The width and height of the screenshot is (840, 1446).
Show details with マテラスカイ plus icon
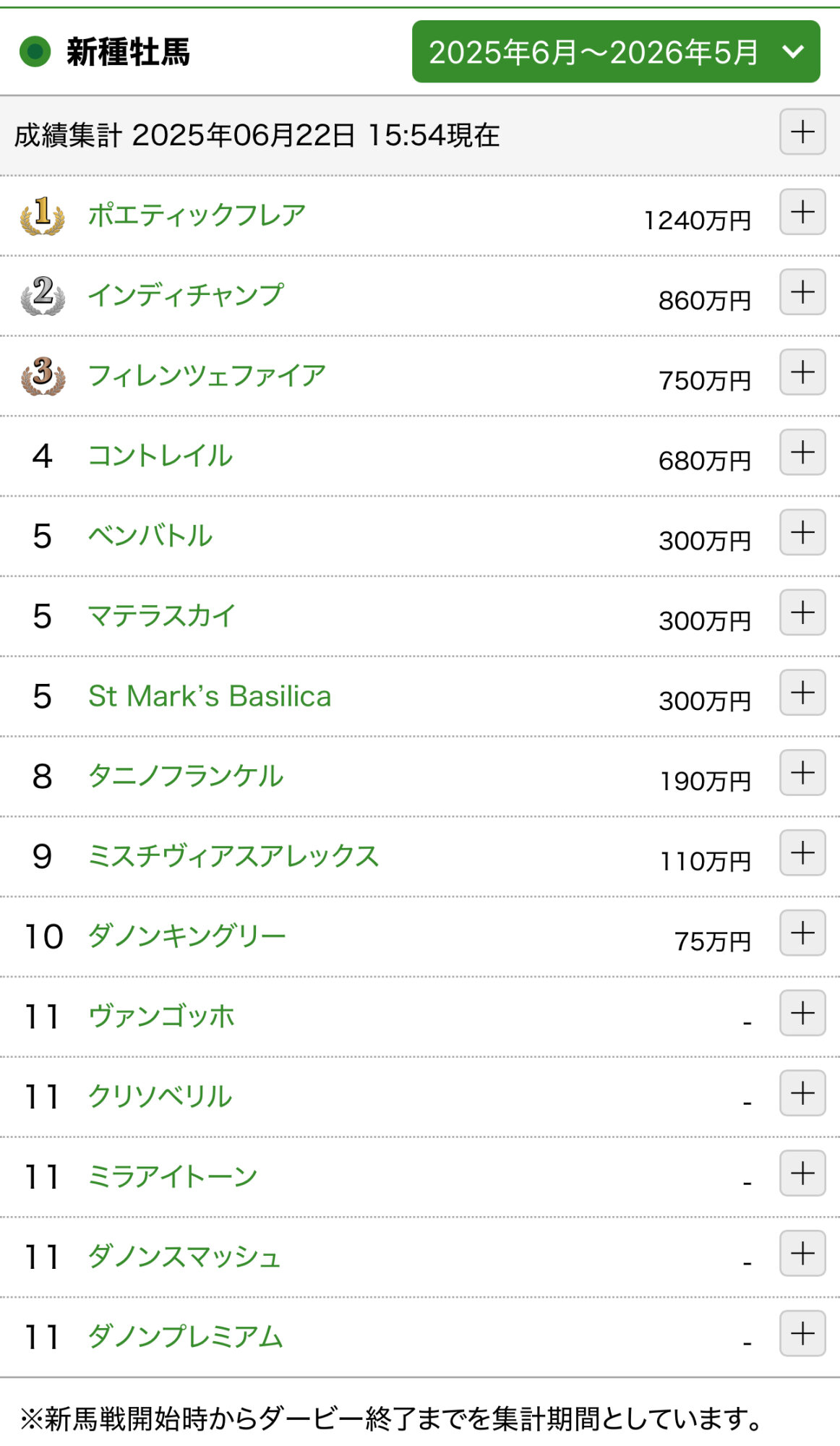coord(802,613)
